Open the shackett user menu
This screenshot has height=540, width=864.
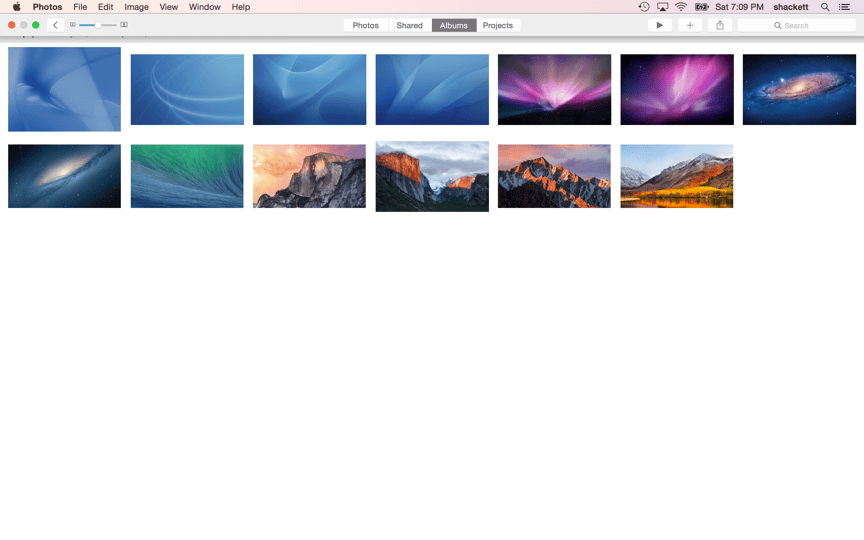tap(791, 7)
